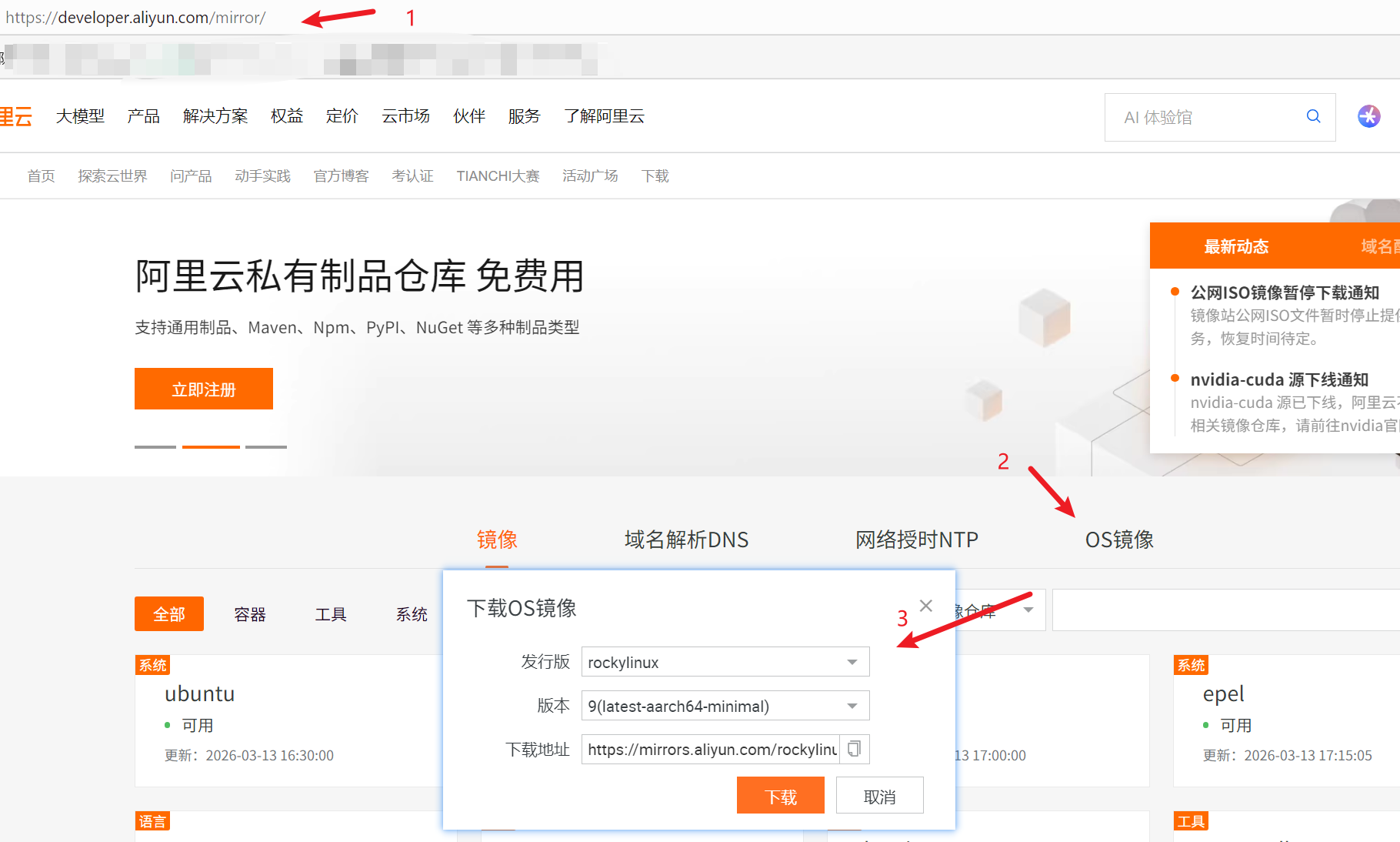The image size is (1400, 842).
Task: Filter the mirror list by 工具
Action: pyautogui.click(x=331, y=614)
